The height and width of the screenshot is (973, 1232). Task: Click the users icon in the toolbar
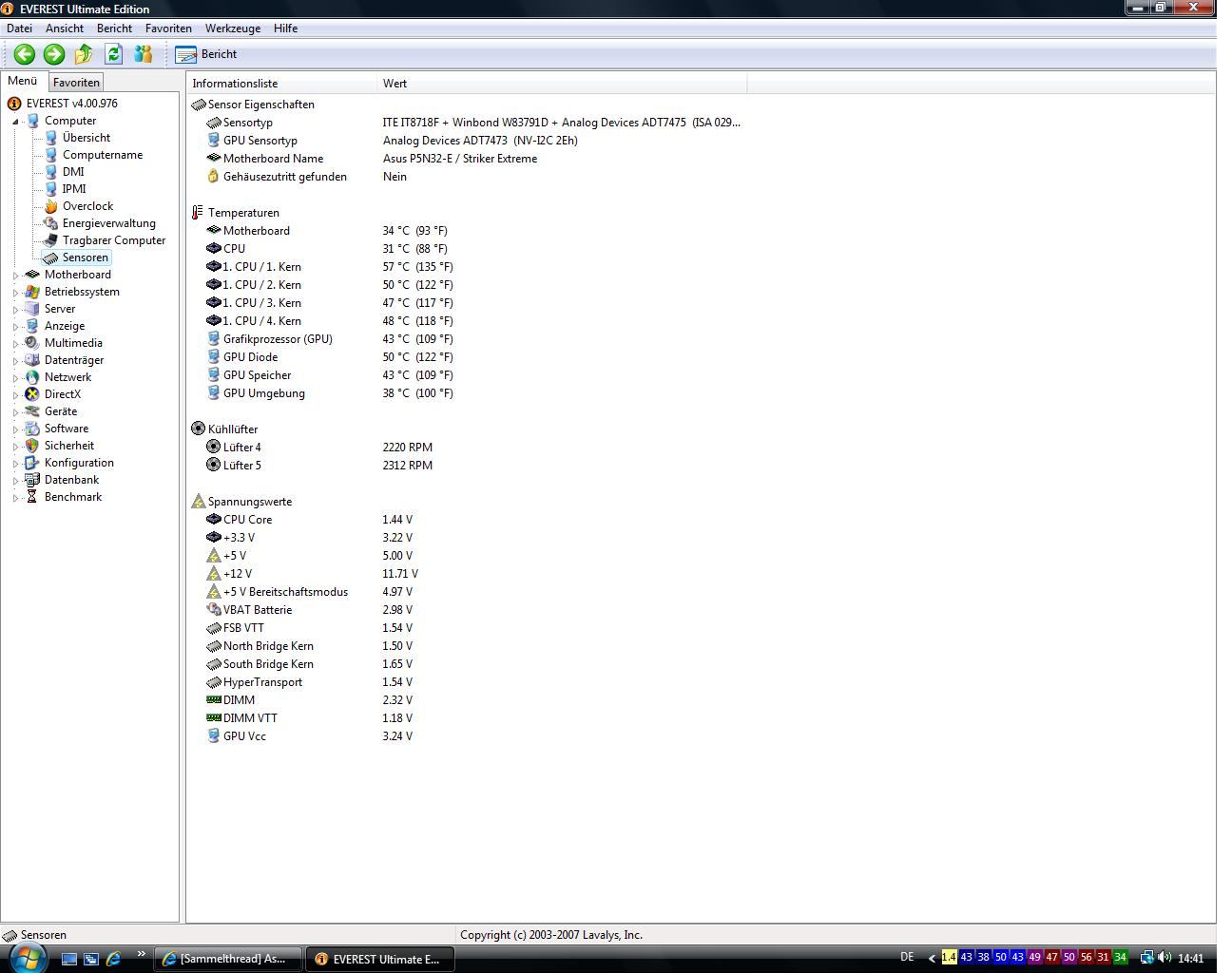click(x=144, y=54)
